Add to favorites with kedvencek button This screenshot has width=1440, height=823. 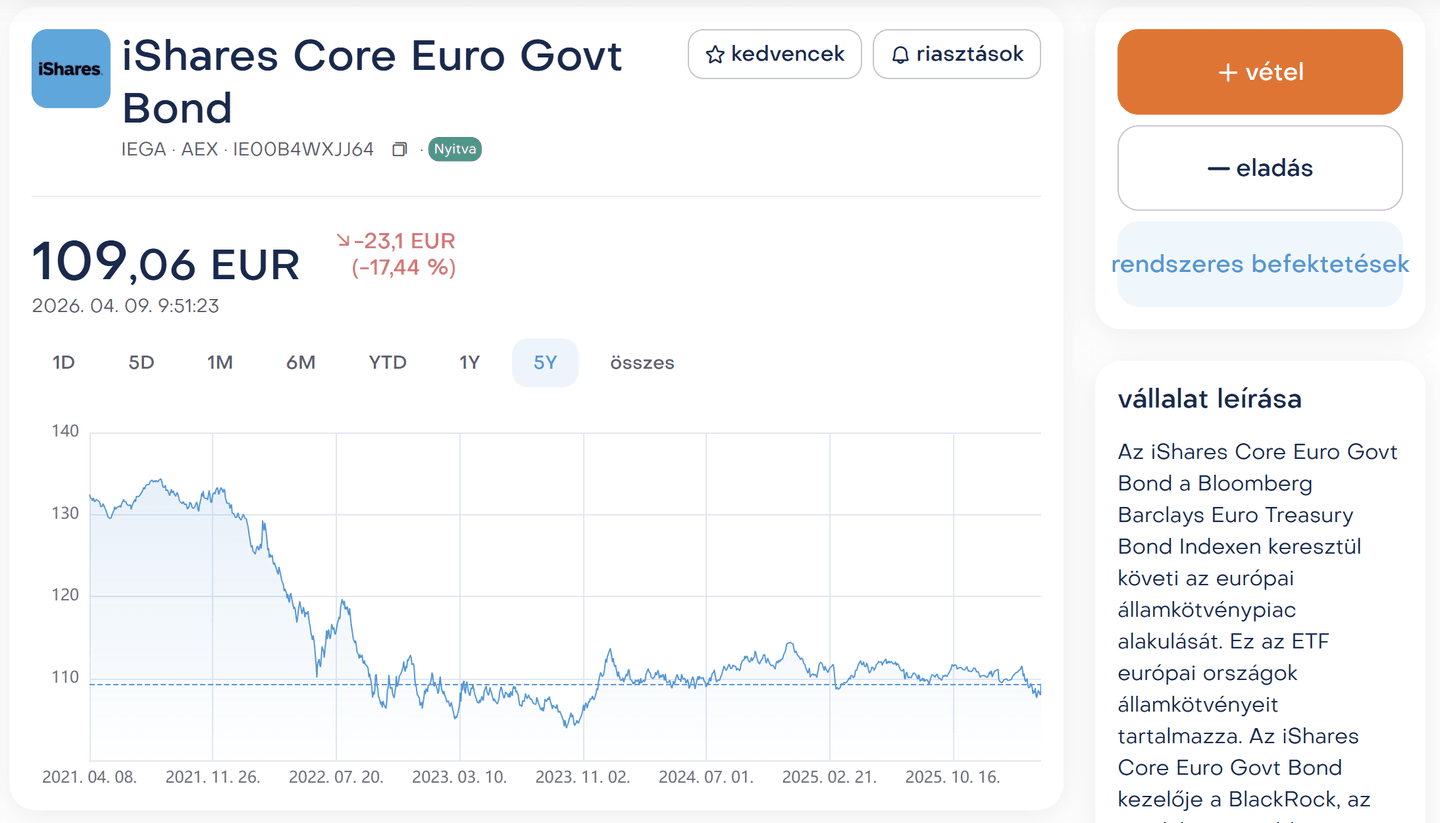[x=774, y=54]
